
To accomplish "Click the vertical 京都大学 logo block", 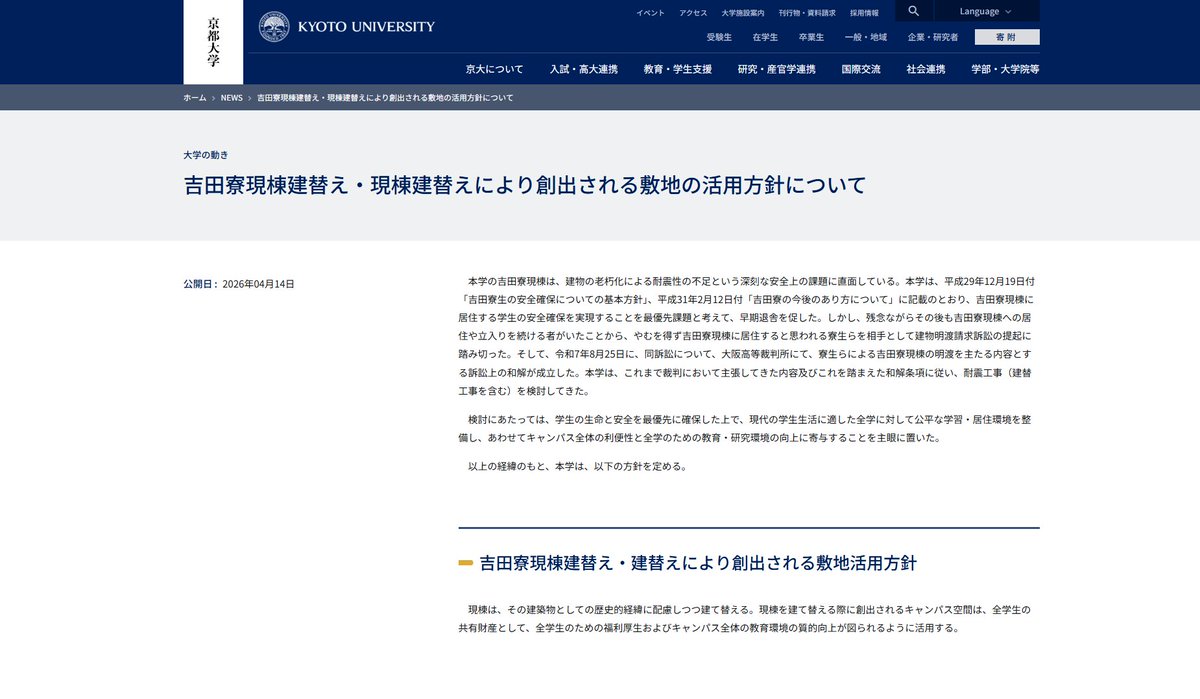I will click(x=213, y=42).
